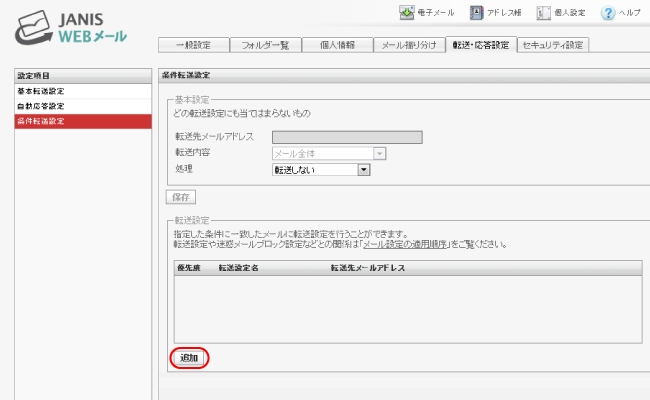
Task: Click the 追加 button
Action: [x=189, y=358]
